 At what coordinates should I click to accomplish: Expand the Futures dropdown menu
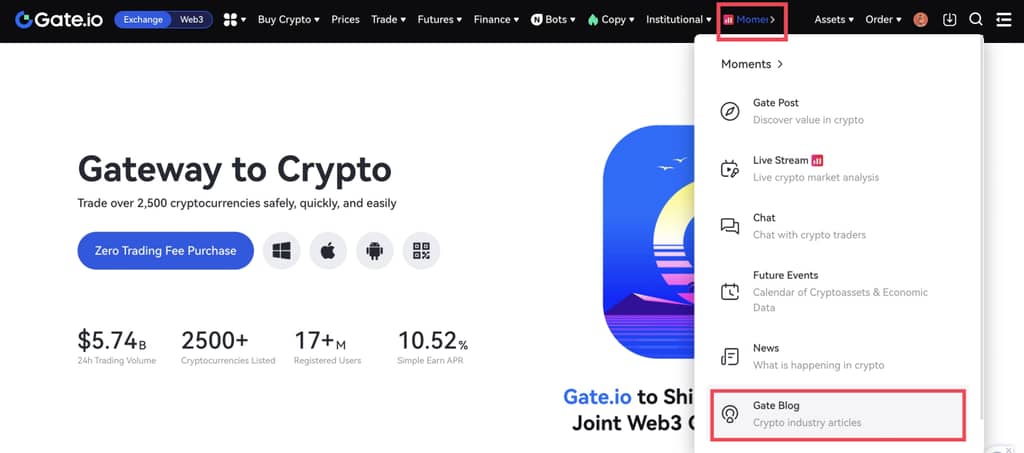[x=439, y=19]
